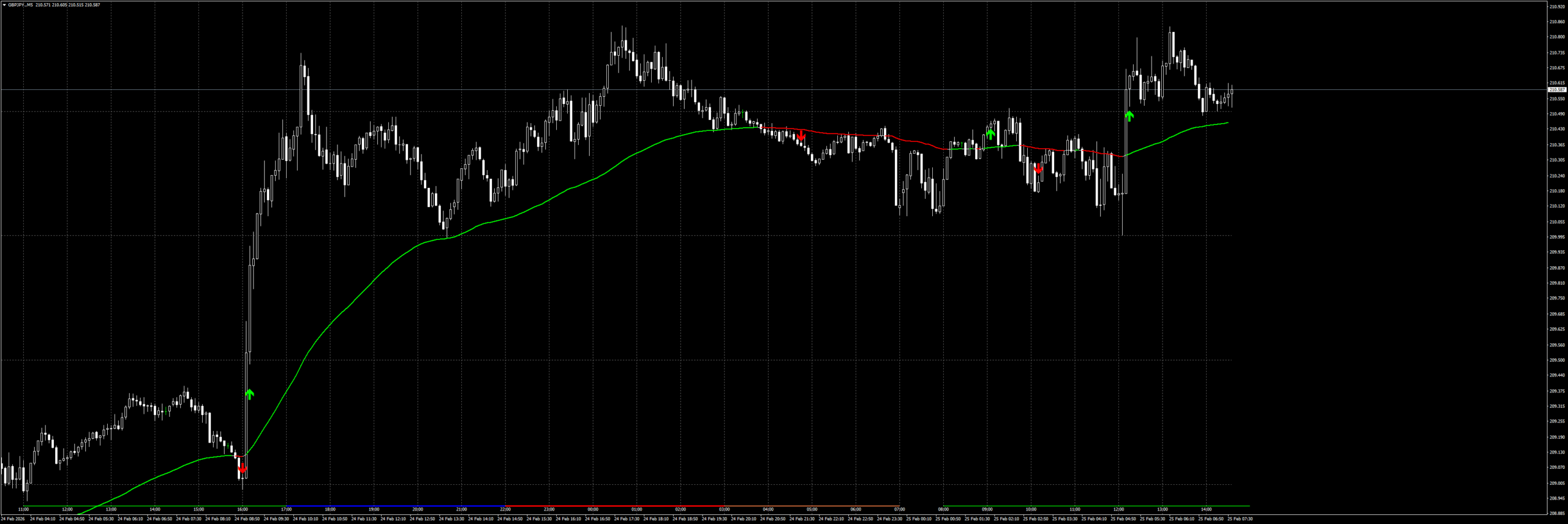Screen dimensions: 1568x524
Task: Select the red segment of moving average
Action: tap(858, 135)
